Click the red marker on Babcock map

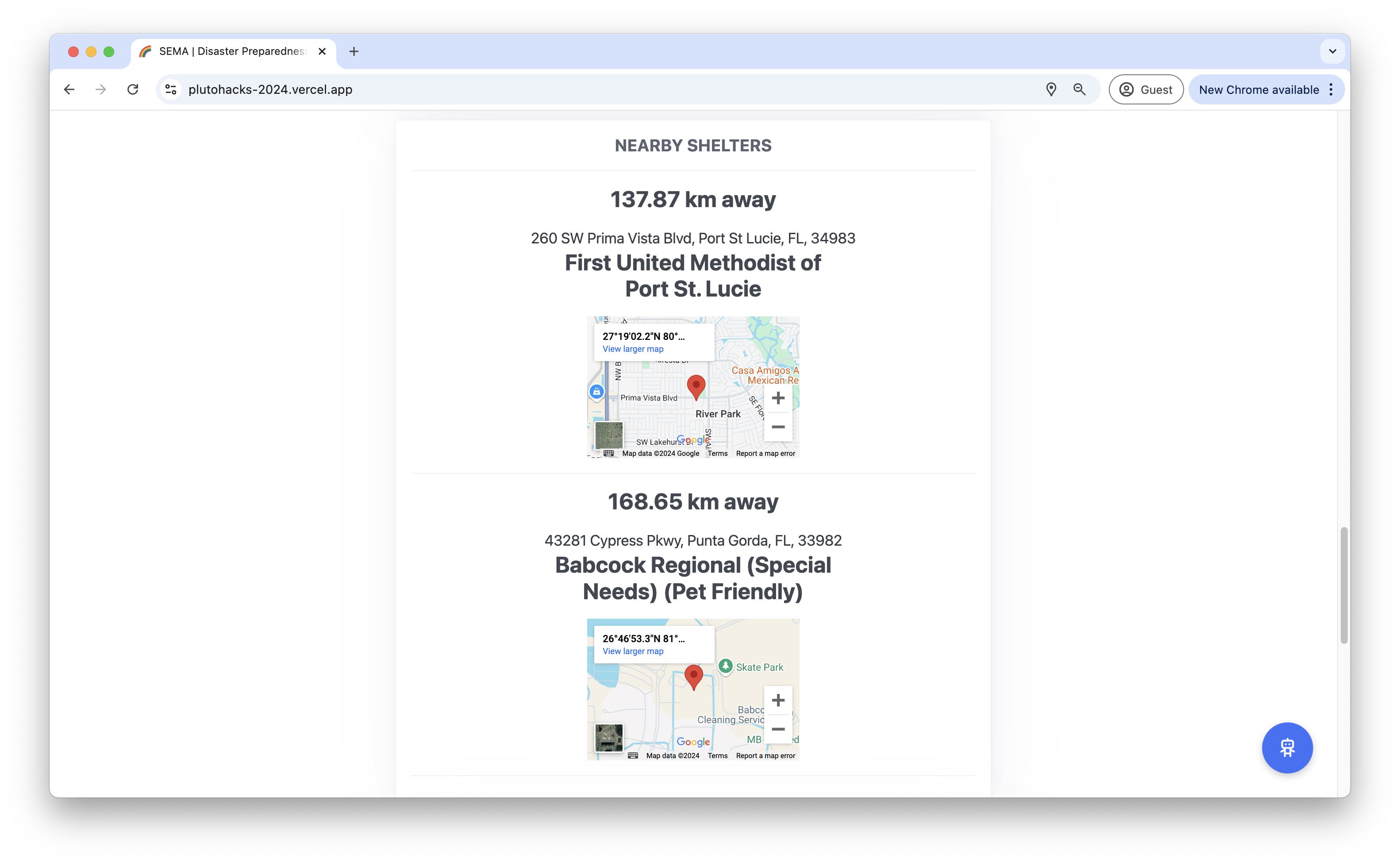tap(693, 676)
